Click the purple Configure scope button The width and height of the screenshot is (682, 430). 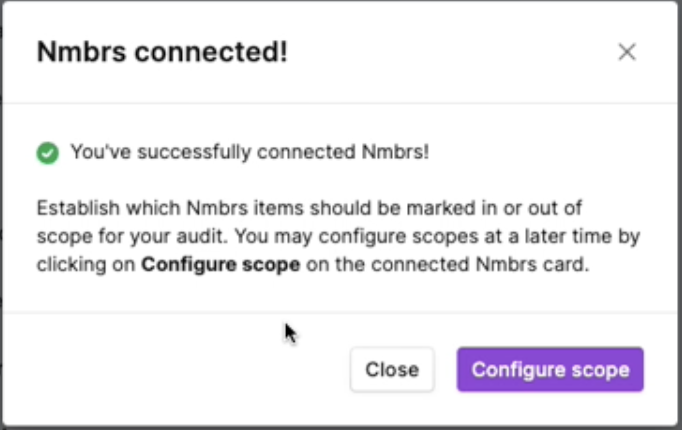pos(550,370)
